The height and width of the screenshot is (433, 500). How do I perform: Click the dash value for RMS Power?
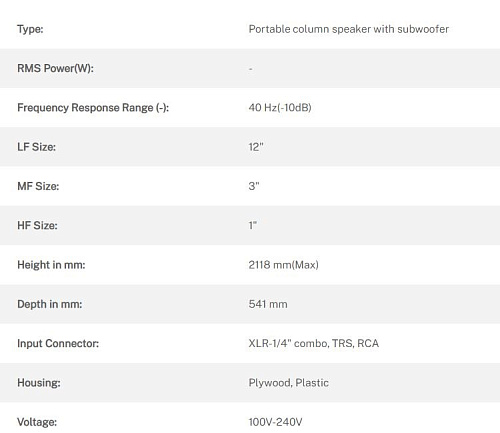[251, 69]
